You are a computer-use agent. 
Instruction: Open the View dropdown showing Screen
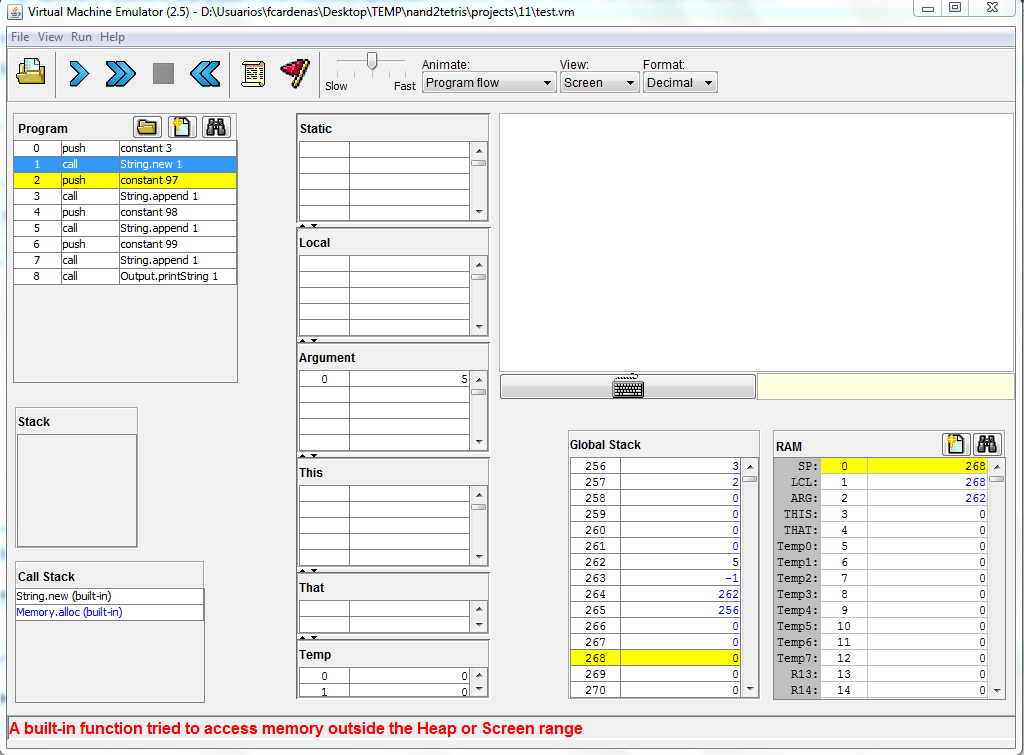[599, 83]
